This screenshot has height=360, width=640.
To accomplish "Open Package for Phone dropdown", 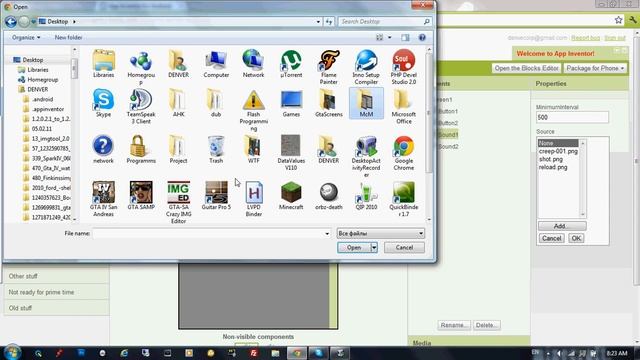I will click(x=595, y=68).
